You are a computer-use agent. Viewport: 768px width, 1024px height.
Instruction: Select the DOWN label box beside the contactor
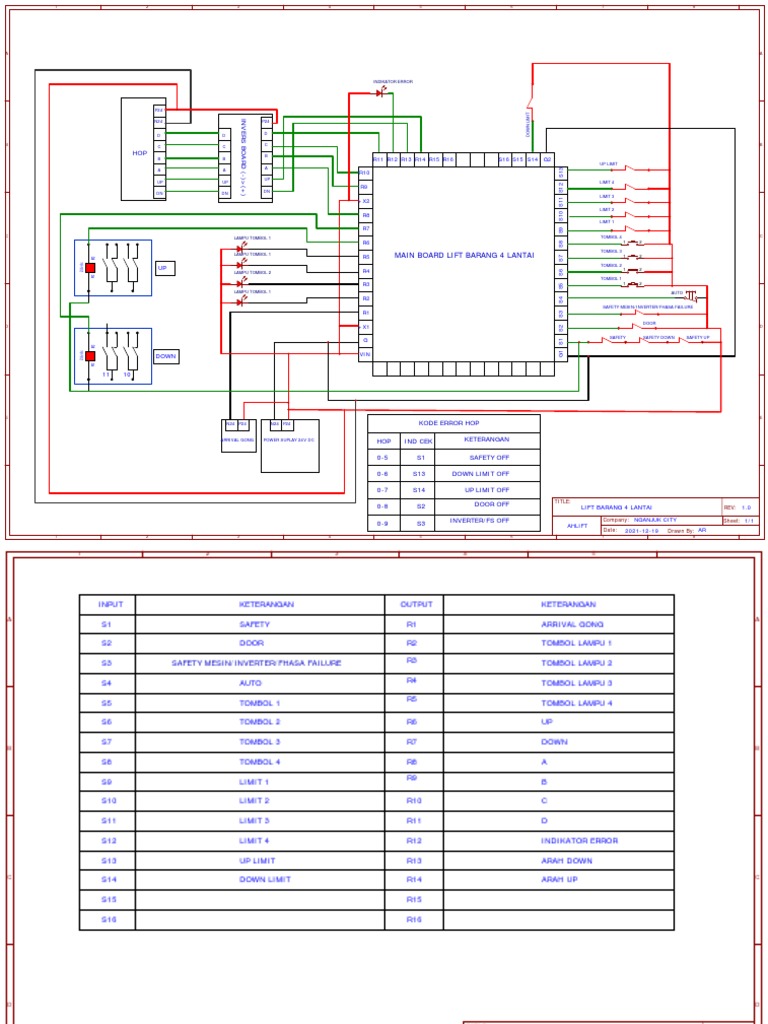(x=166, y=357)
